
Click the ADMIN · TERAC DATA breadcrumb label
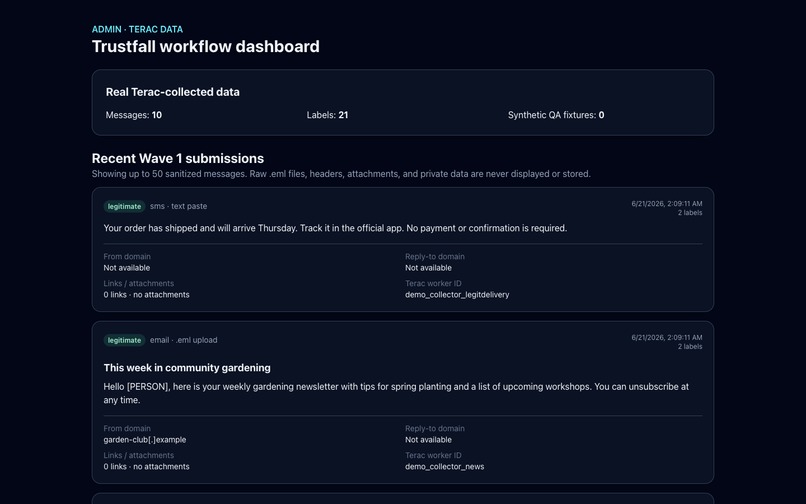pyautogui.click(x=137, y=29)
